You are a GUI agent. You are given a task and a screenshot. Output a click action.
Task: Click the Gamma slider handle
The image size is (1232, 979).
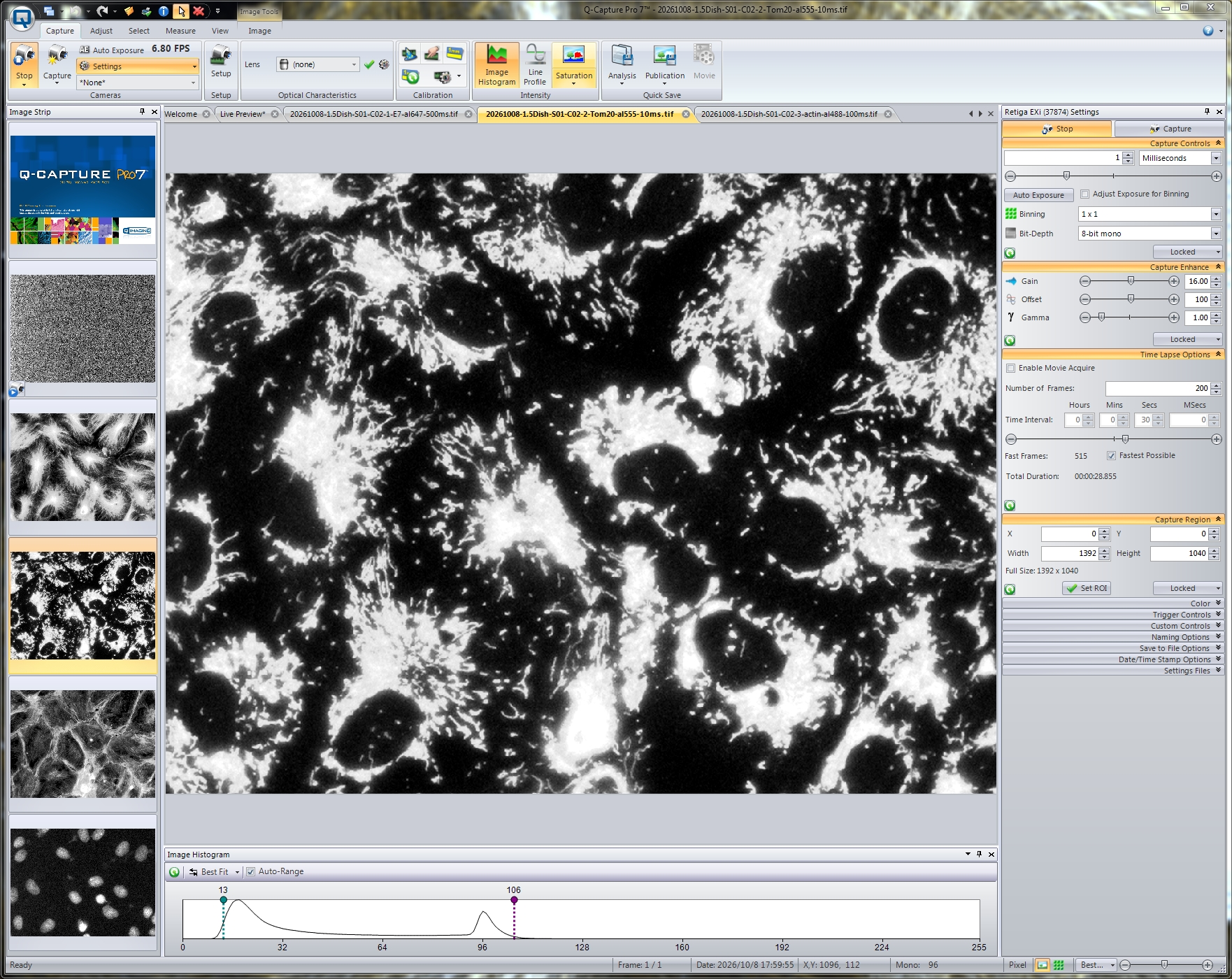[1101, 317]
